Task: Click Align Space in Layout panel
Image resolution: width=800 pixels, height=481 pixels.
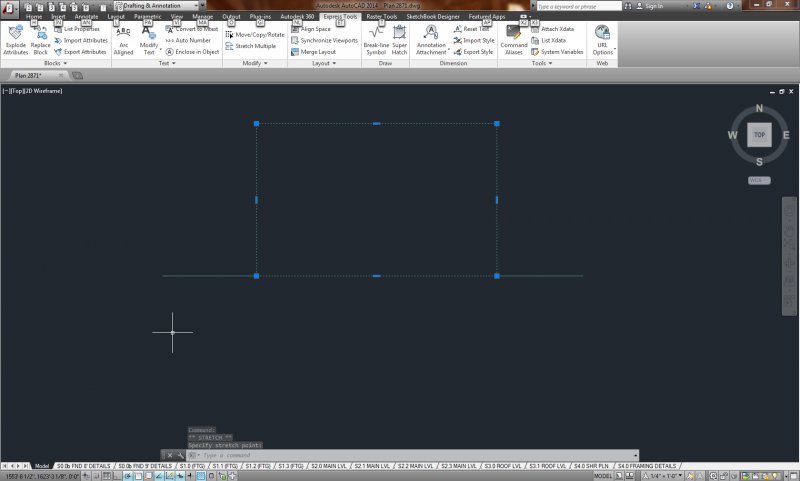Action: coord(311,29)
